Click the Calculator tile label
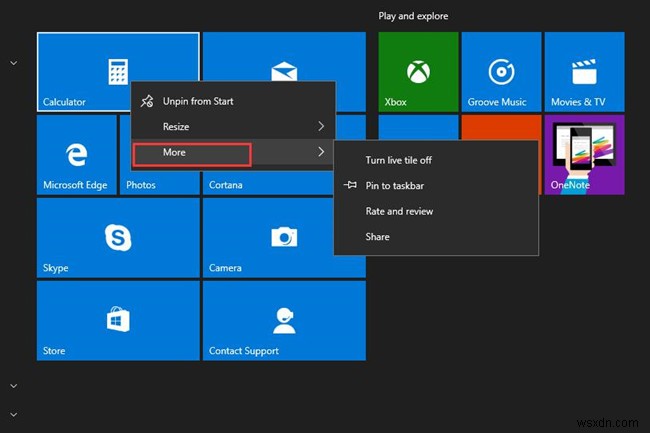The image size is (650, 433). click(x=64, y=102)
